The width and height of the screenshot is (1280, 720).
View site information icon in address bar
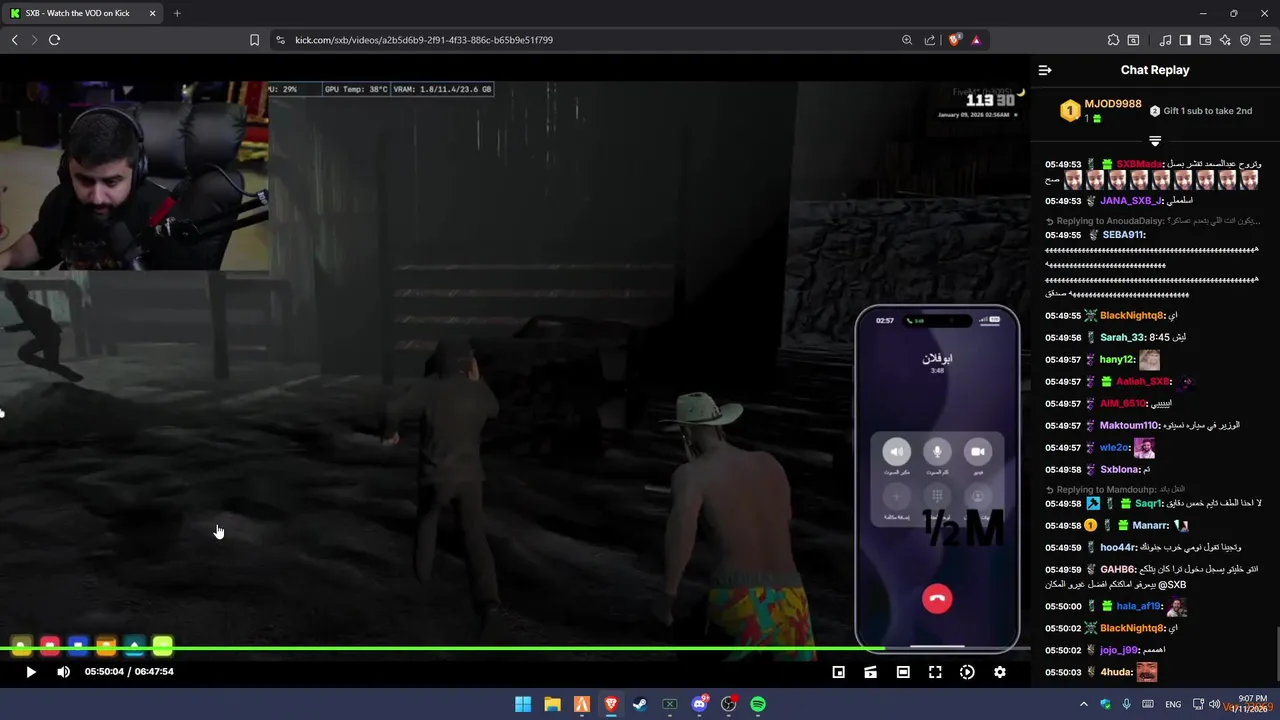(x=280, y=40)
